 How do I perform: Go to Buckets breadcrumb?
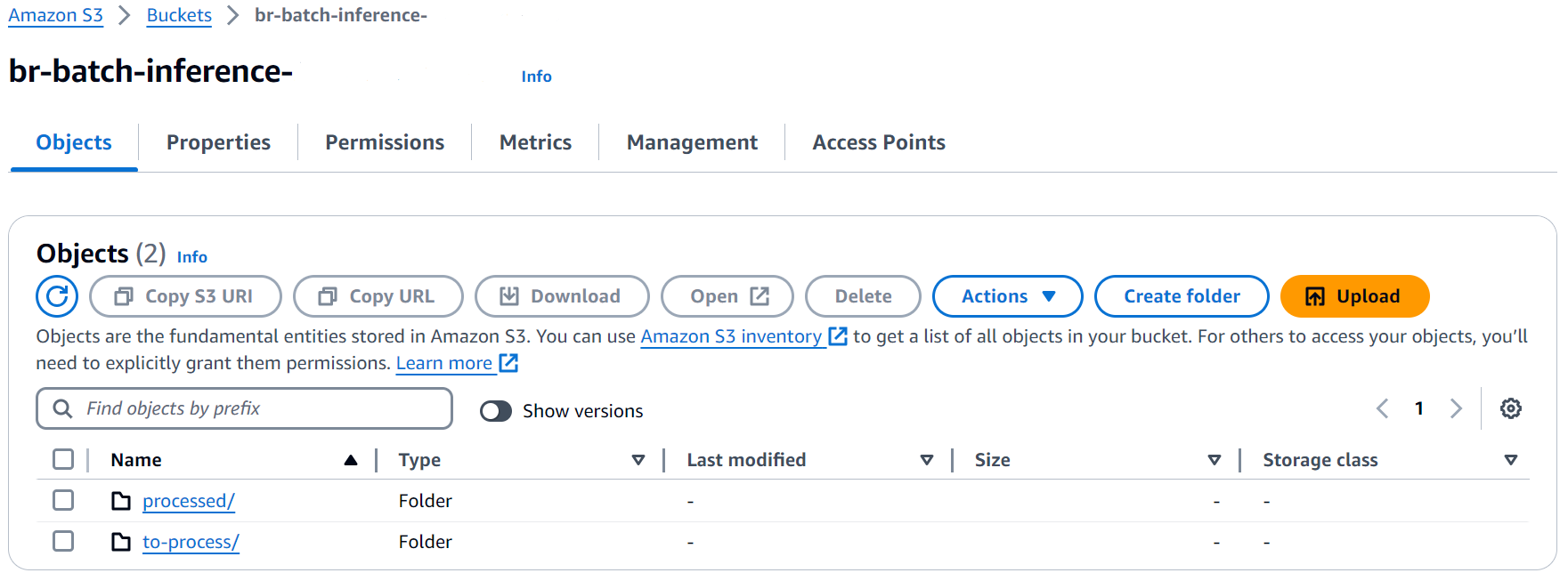click(x=179, y=15)
